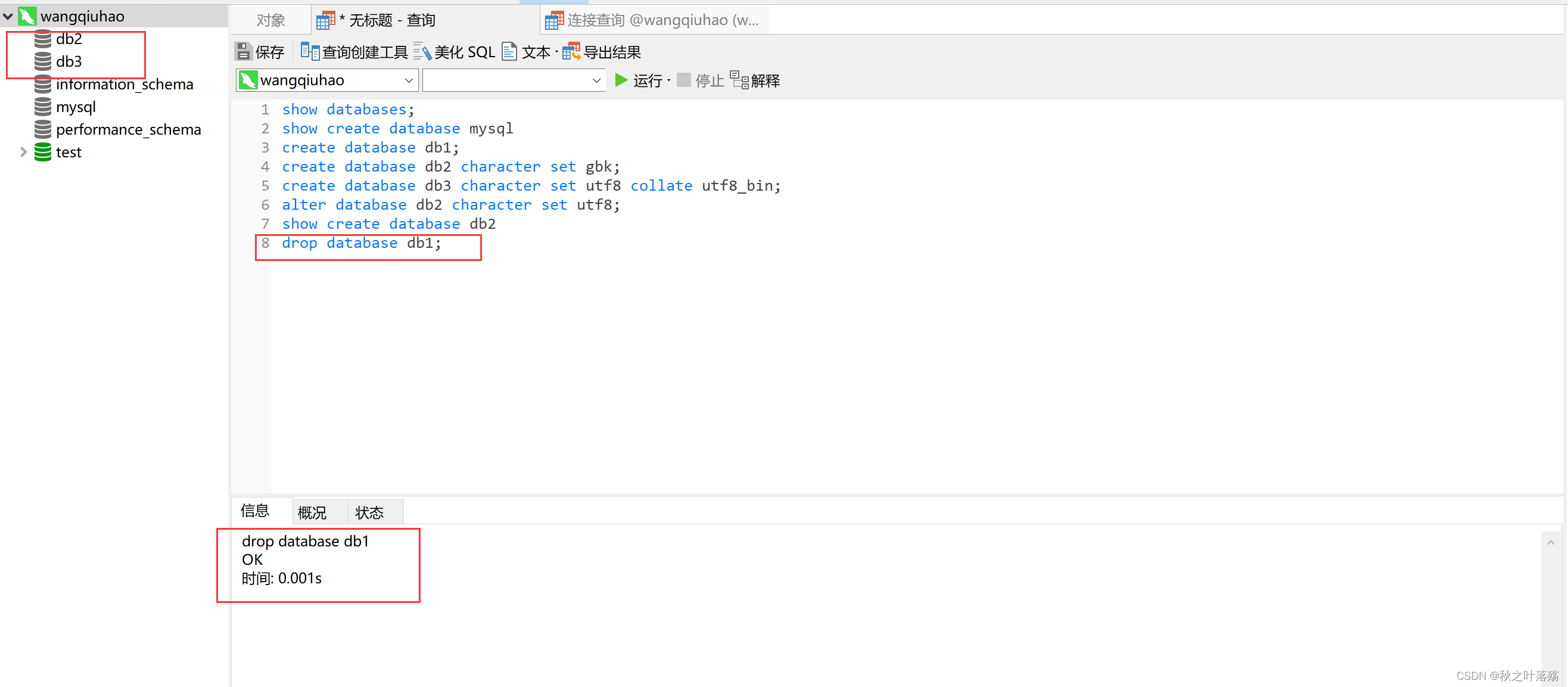Click line 3 'create database db1;'
The width and height of the screenshot is (1568, 687).
coord(371,147)
